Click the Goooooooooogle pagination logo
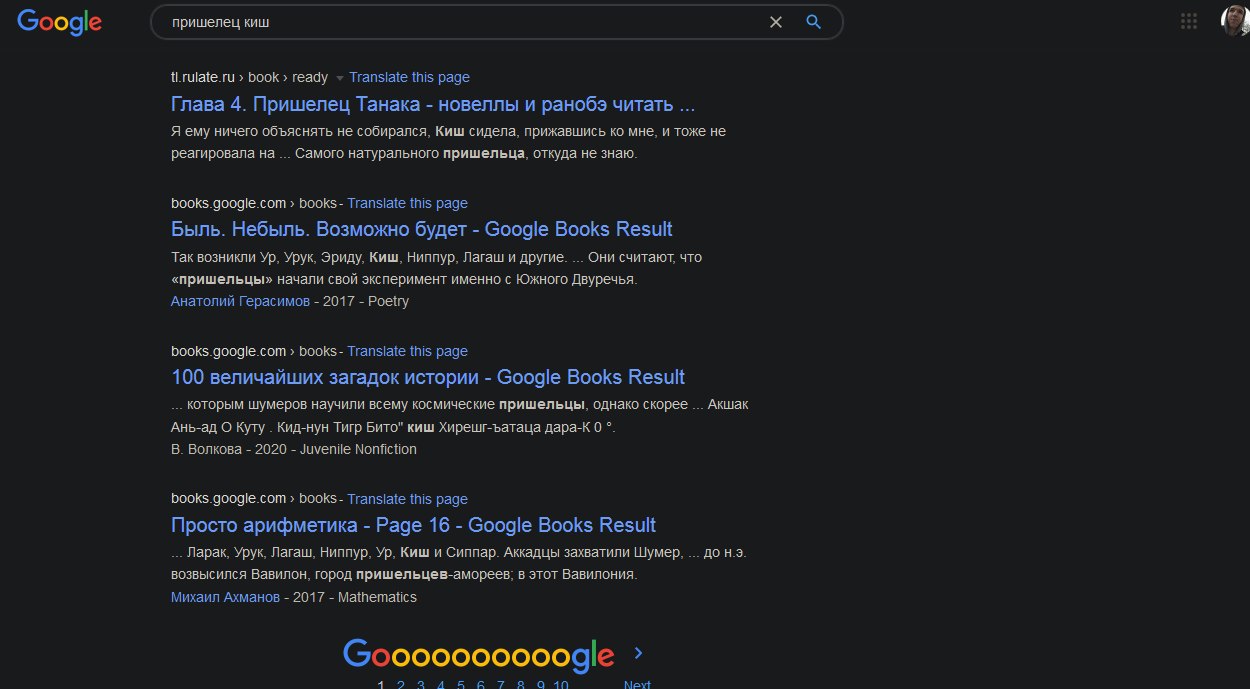Viewport: 1250px width, 689px height. coord(478,654)
